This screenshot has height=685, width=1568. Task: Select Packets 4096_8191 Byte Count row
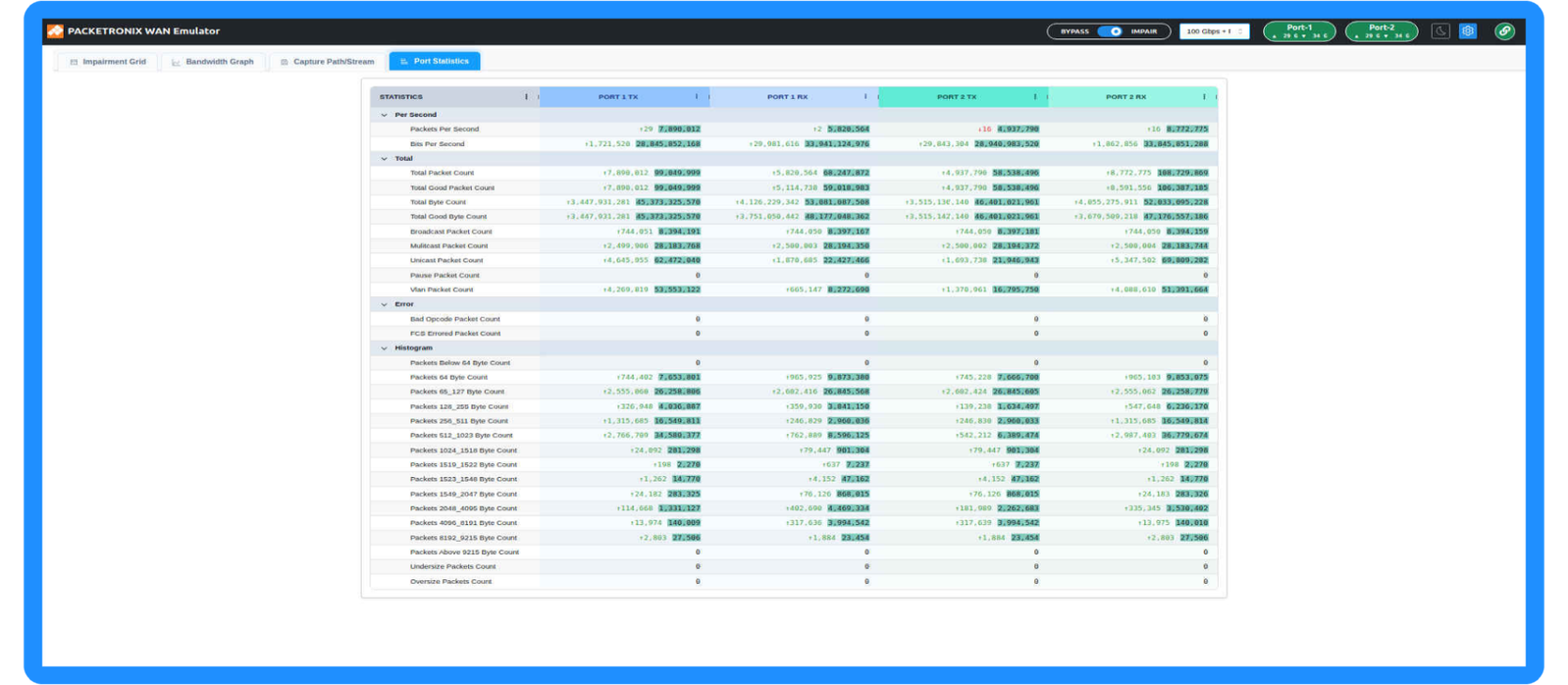click(x=463, y=523)
